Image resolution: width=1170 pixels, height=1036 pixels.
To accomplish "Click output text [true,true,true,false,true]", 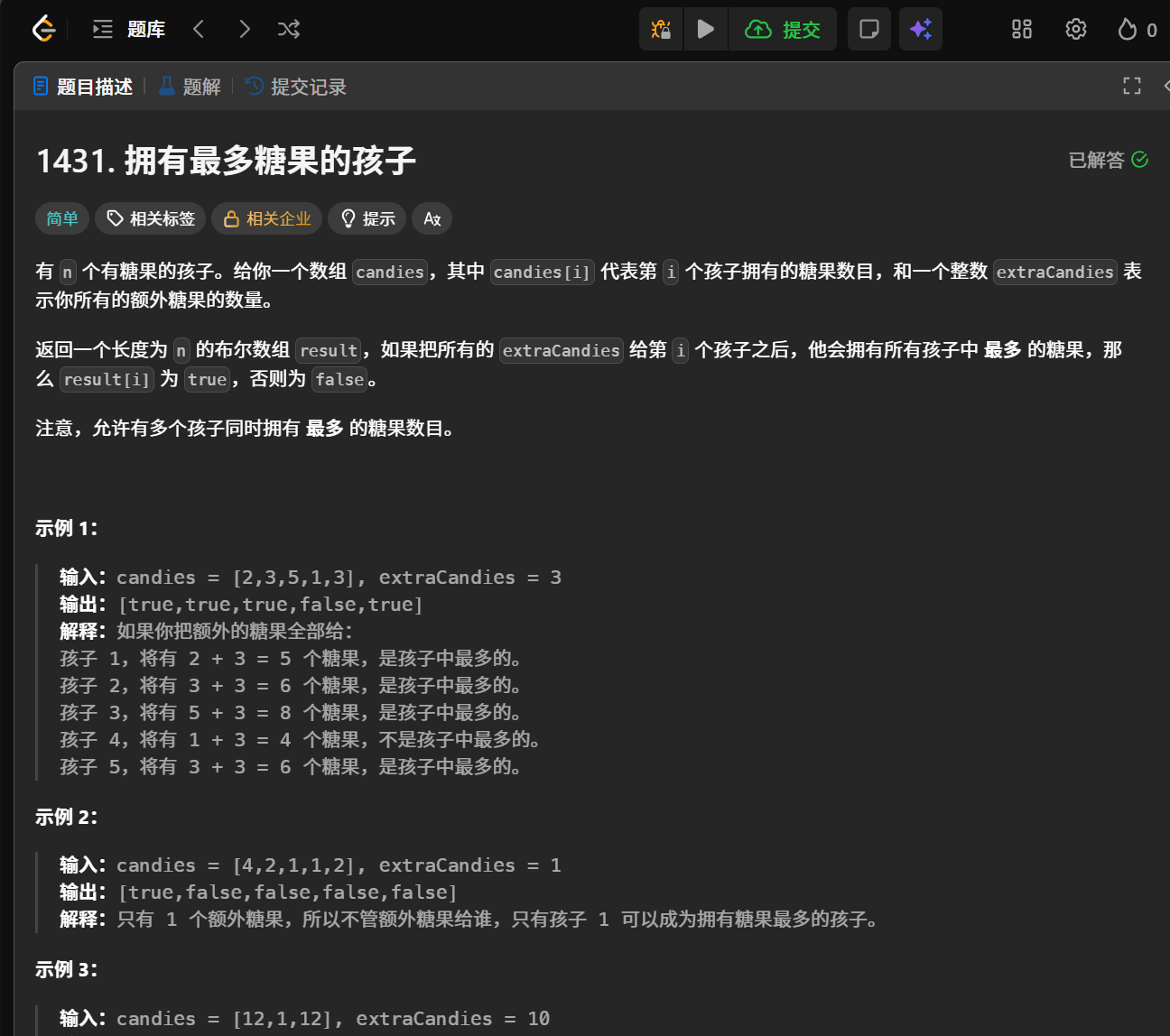I will click(x=271, y=605).
